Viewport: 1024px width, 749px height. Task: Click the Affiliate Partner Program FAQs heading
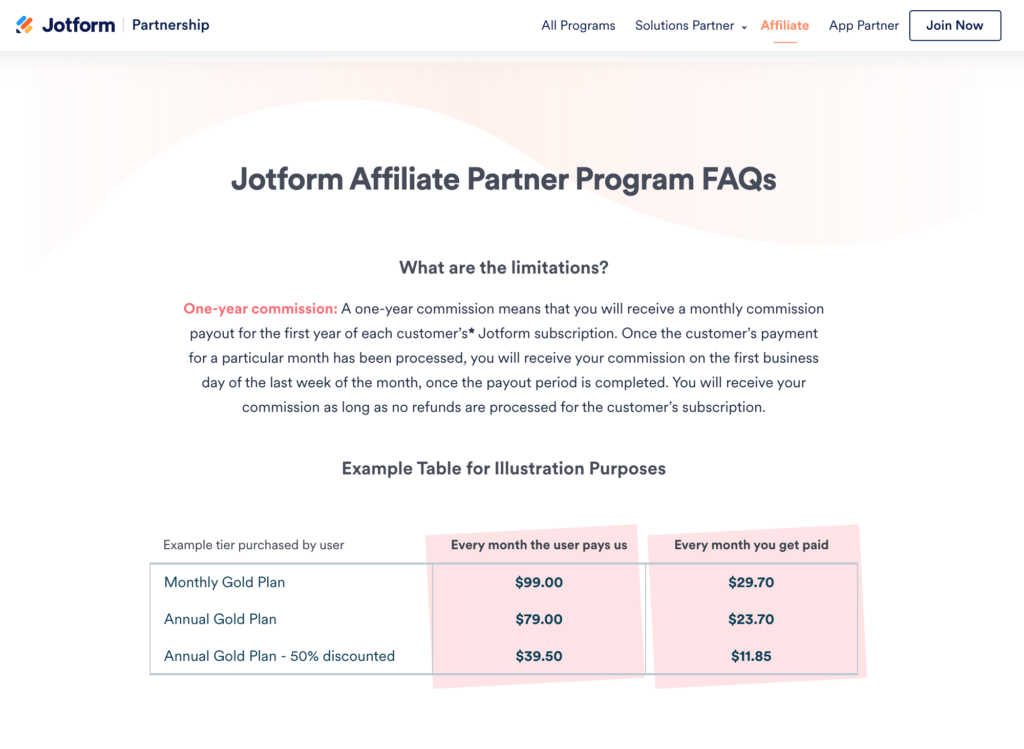pyautogui.click(x=504, y=179)
